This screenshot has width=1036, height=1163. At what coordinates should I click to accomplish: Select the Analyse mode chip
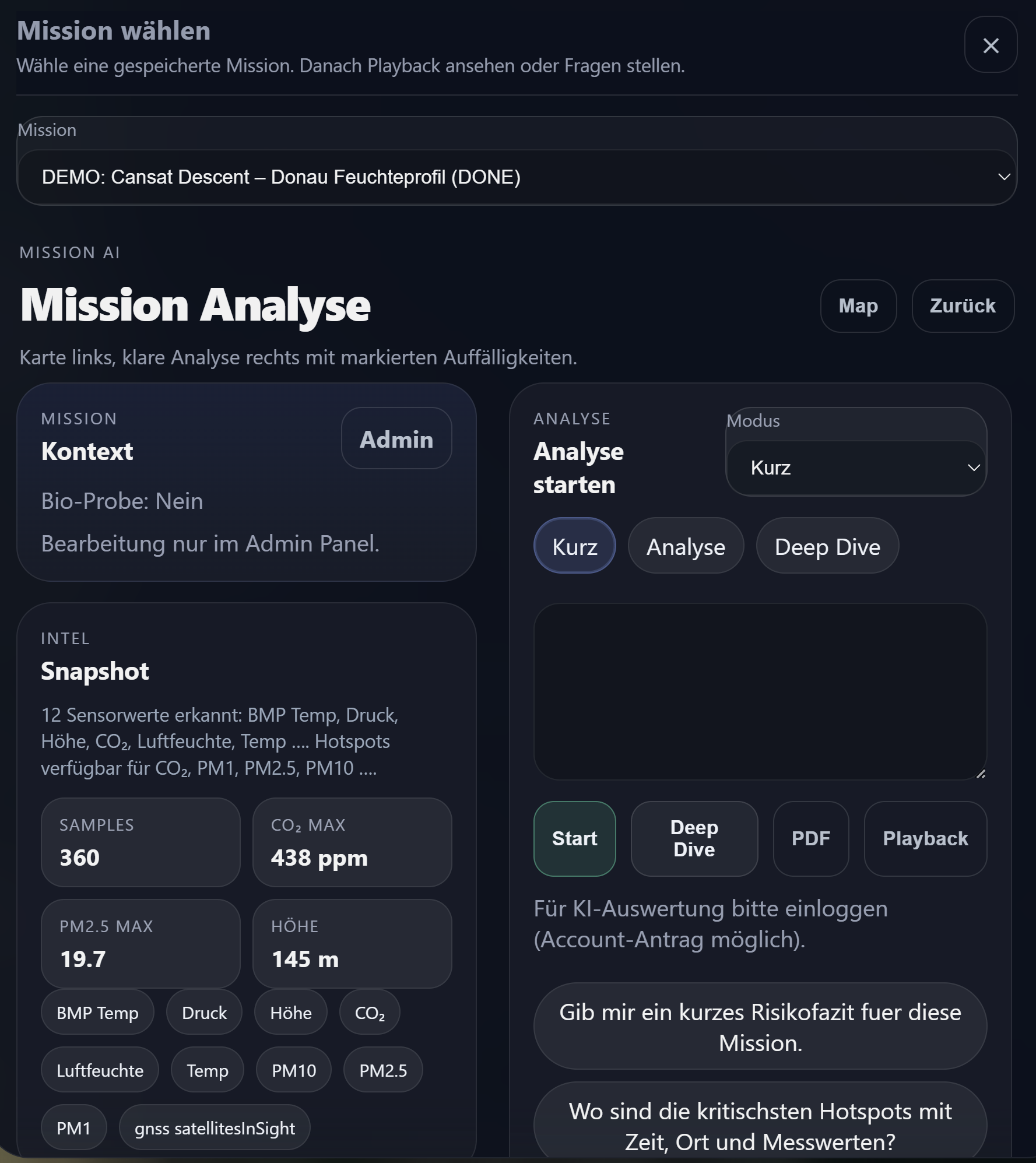coord(686,546)
